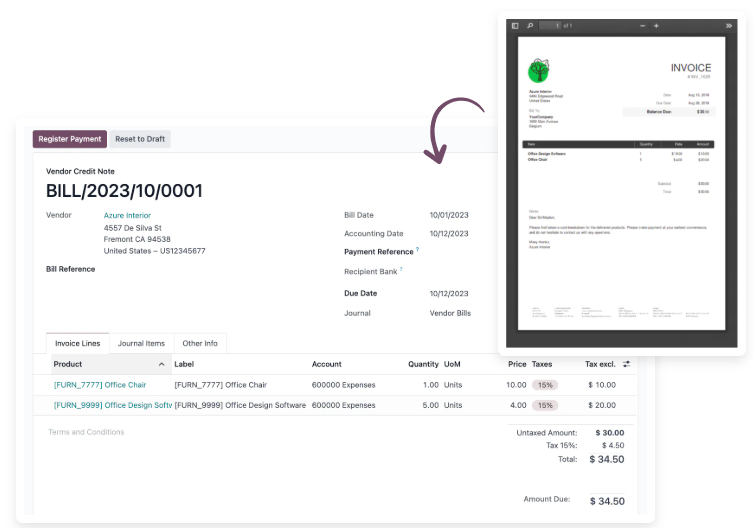Image resolution: width=754 pixels, height=528 pixels.
Task: Open optional columns settings icon
Action: pyautogui.click(x=627, y=364)
